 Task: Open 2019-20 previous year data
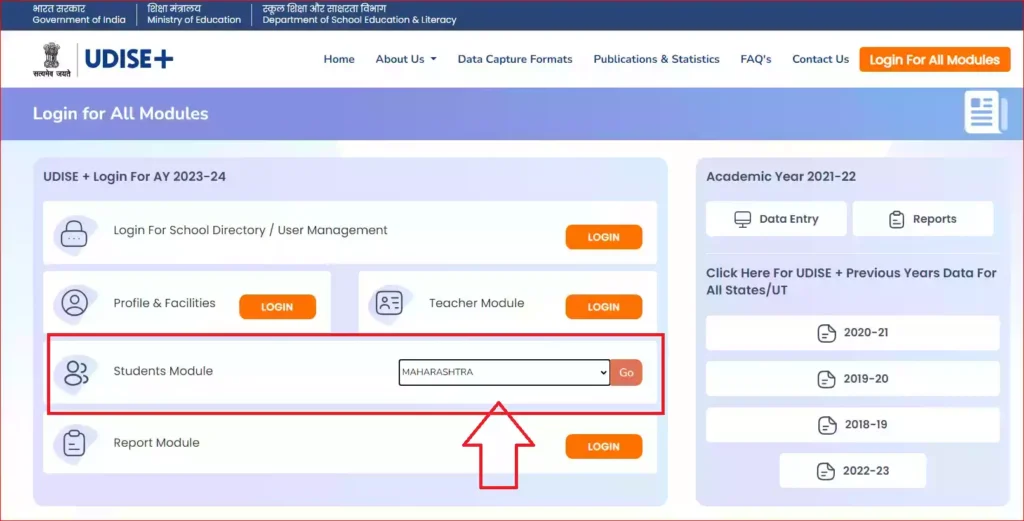click(852, 379)
